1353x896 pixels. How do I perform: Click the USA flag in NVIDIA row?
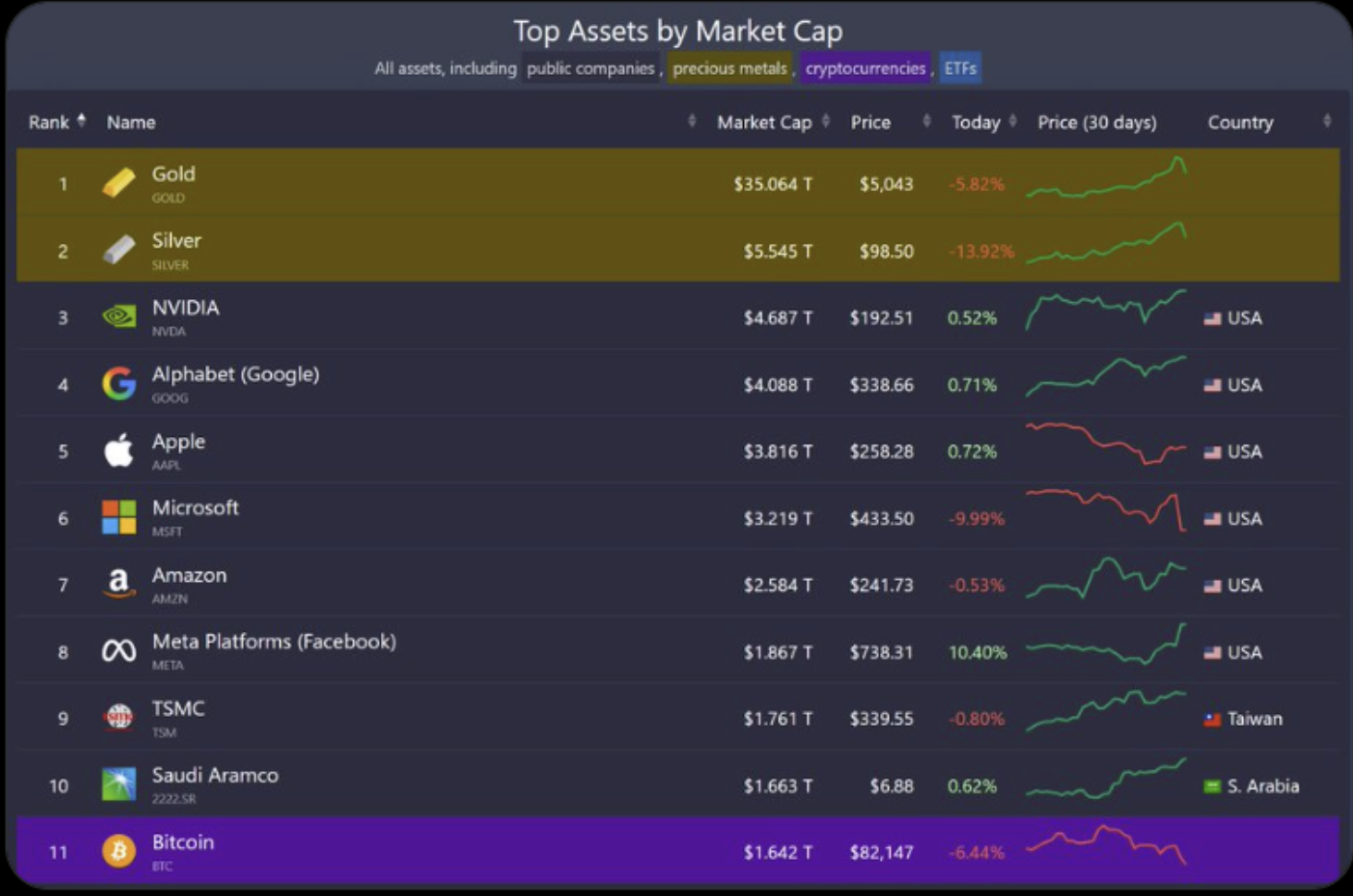pos(1213,319)
